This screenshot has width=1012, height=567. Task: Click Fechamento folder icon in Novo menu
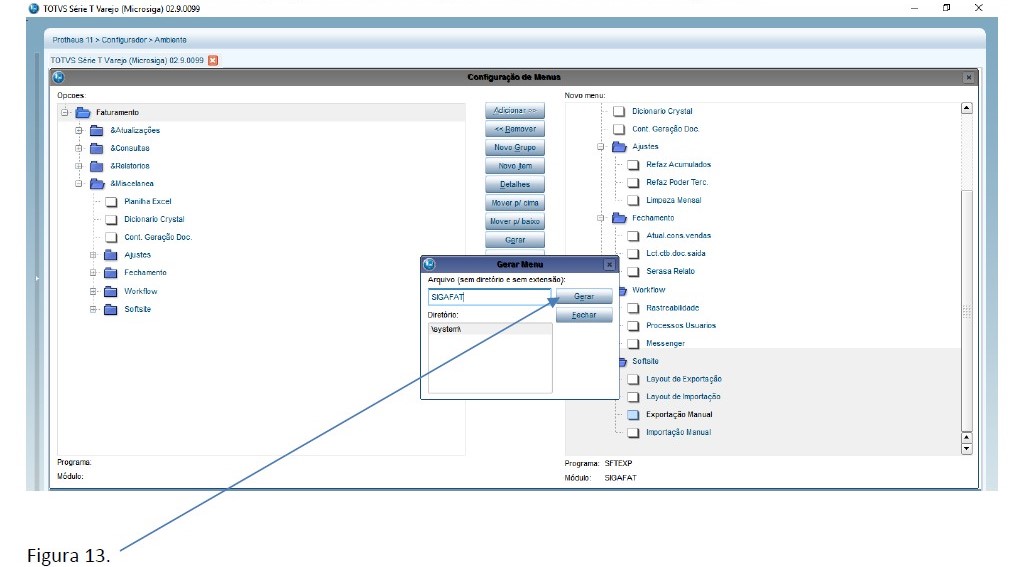coord(619,218)
